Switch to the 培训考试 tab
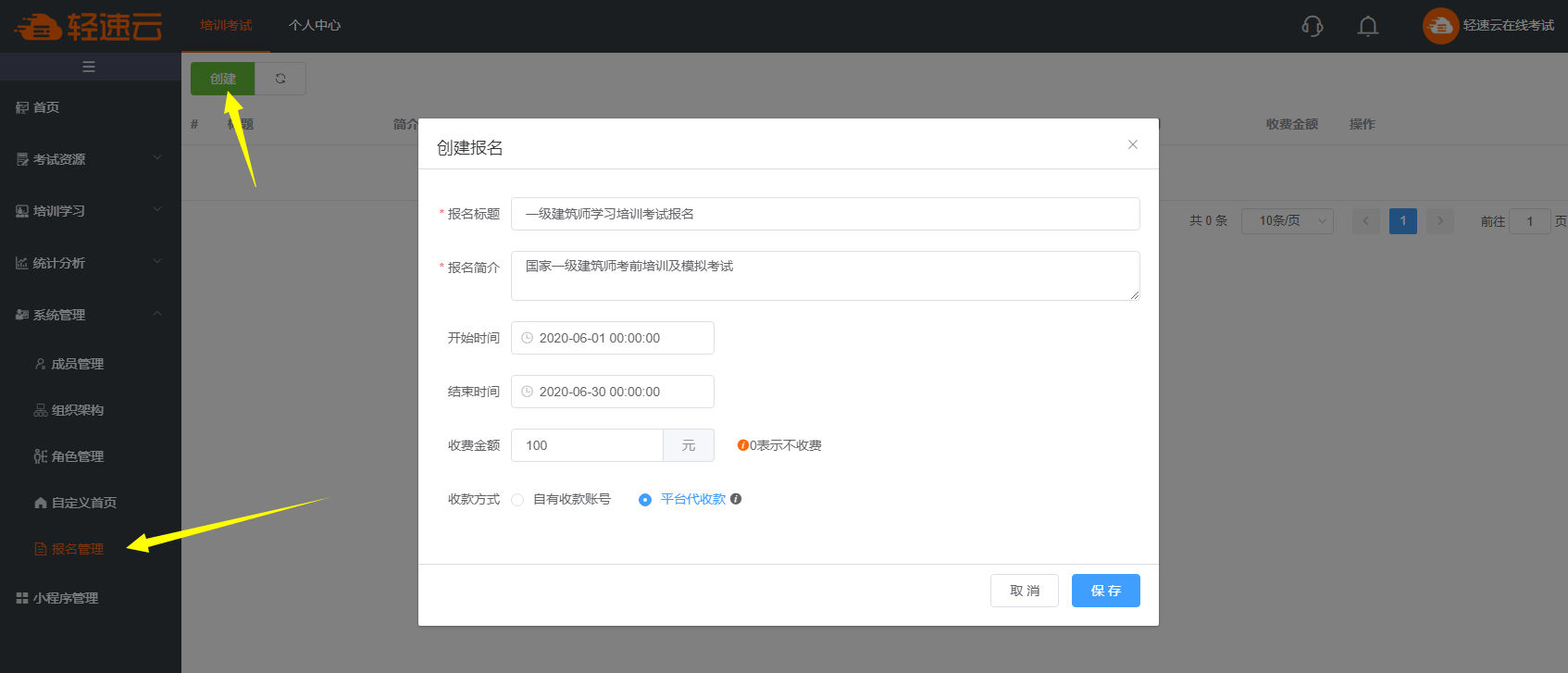This screenshot has height=673, width=1568. click(226, 26)
